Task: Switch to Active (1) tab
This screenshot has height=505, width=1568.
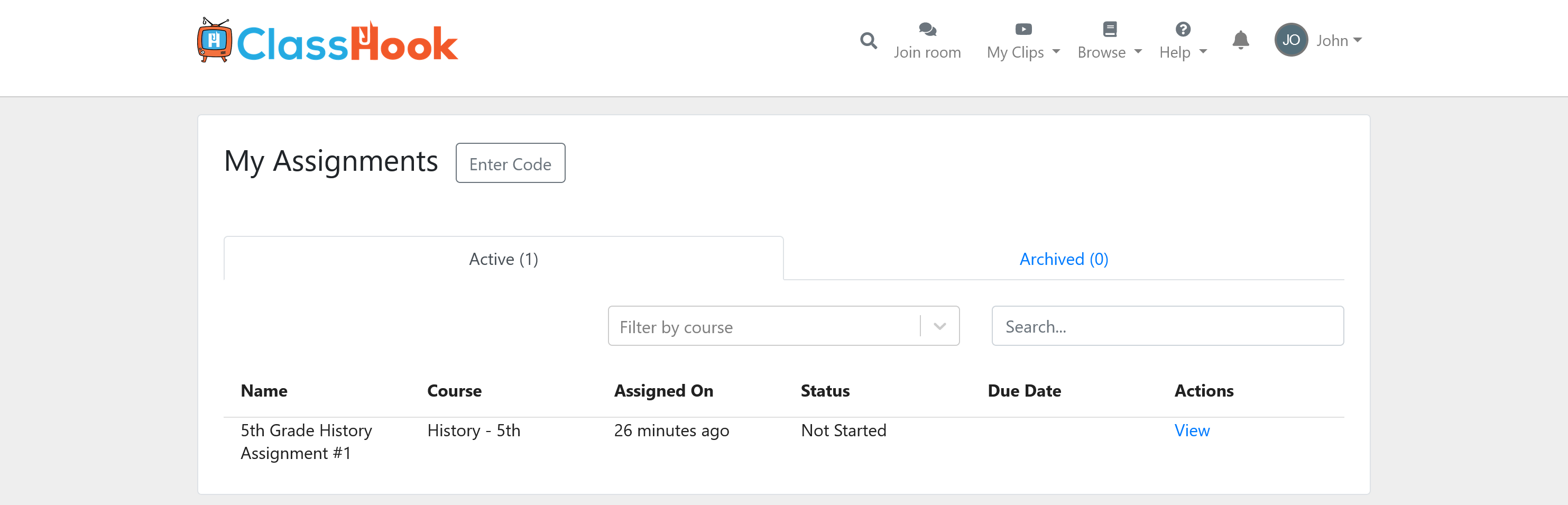Action: pos(503,259)
